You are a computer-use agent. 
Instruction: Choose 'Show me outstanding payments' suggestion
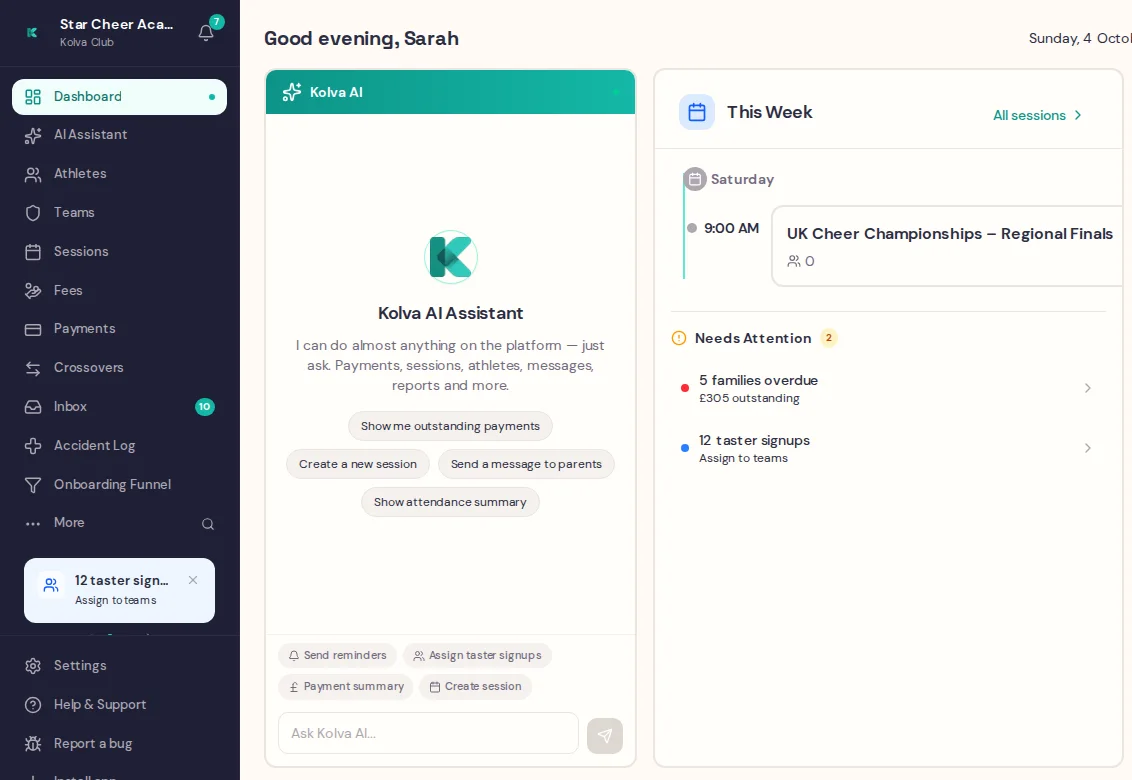(x=450, y=426)
